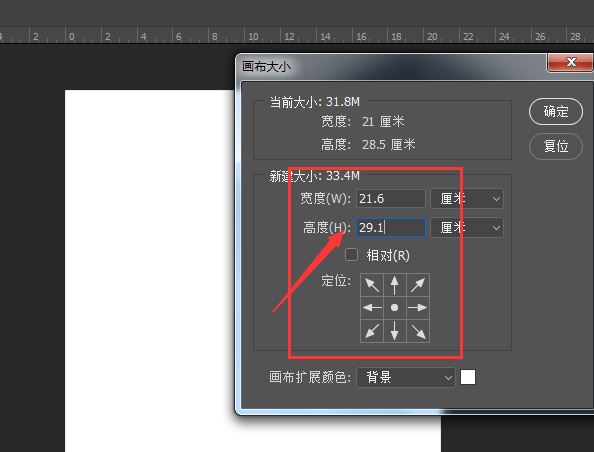Click current width value 21 厘米
The height and width of the screenshot is (452, 594).
383,122
